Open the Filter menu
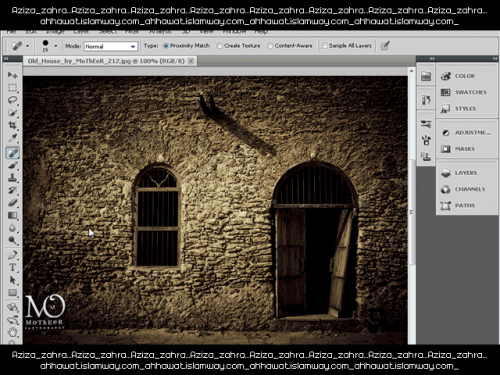Screen dimensions: 500x375 pos(132,32)
